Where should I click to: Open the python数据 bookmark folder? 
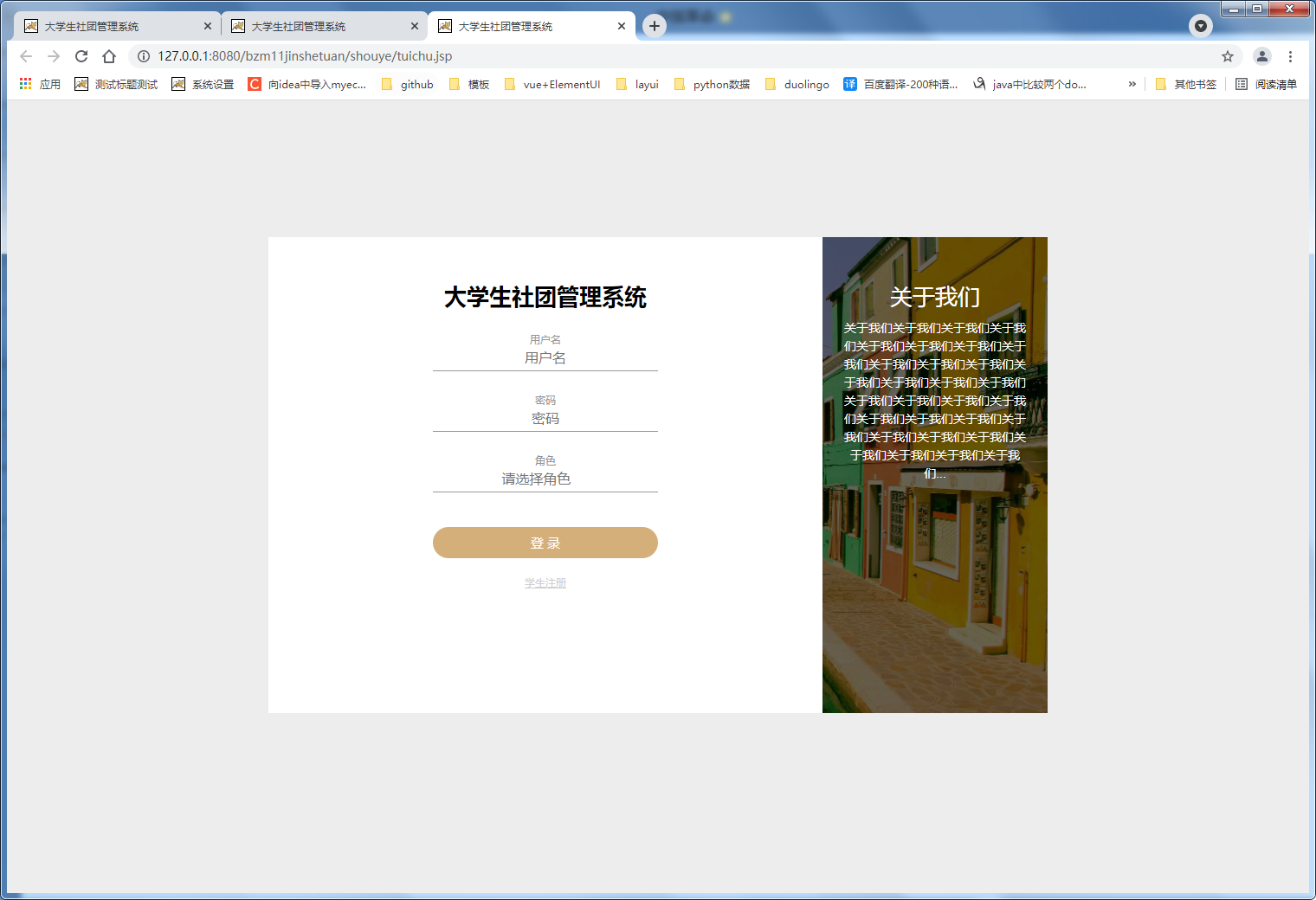[x=712, y=84]
